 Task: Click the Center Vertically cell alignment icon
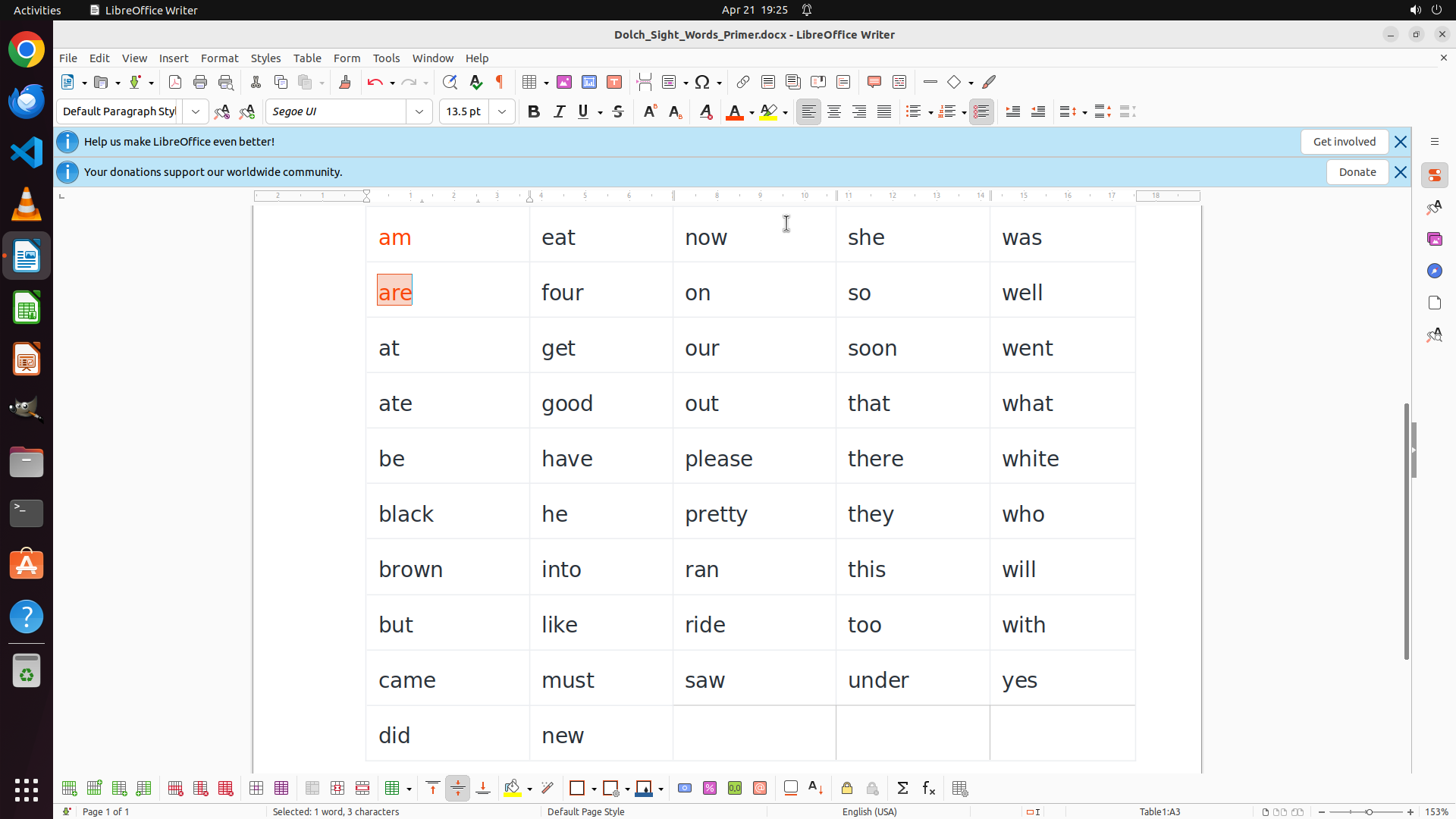coord(458,789)
